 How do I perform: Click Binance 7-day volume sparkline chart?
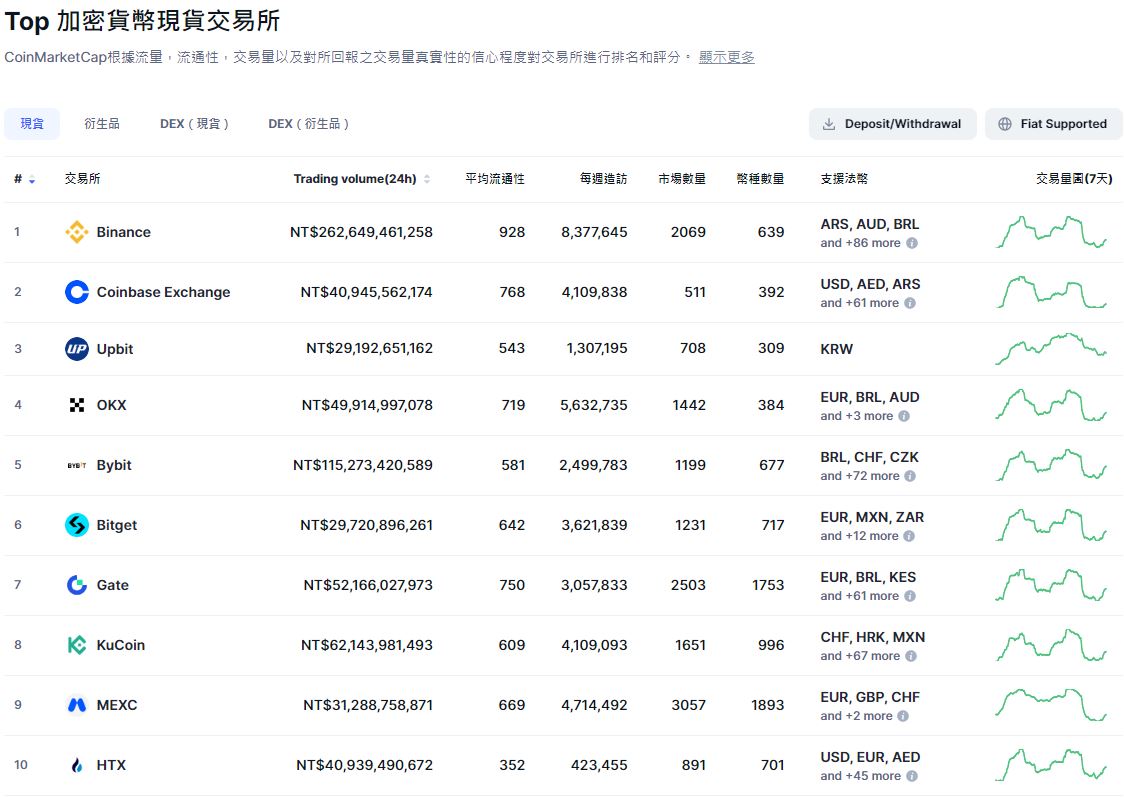(1052, 232)
